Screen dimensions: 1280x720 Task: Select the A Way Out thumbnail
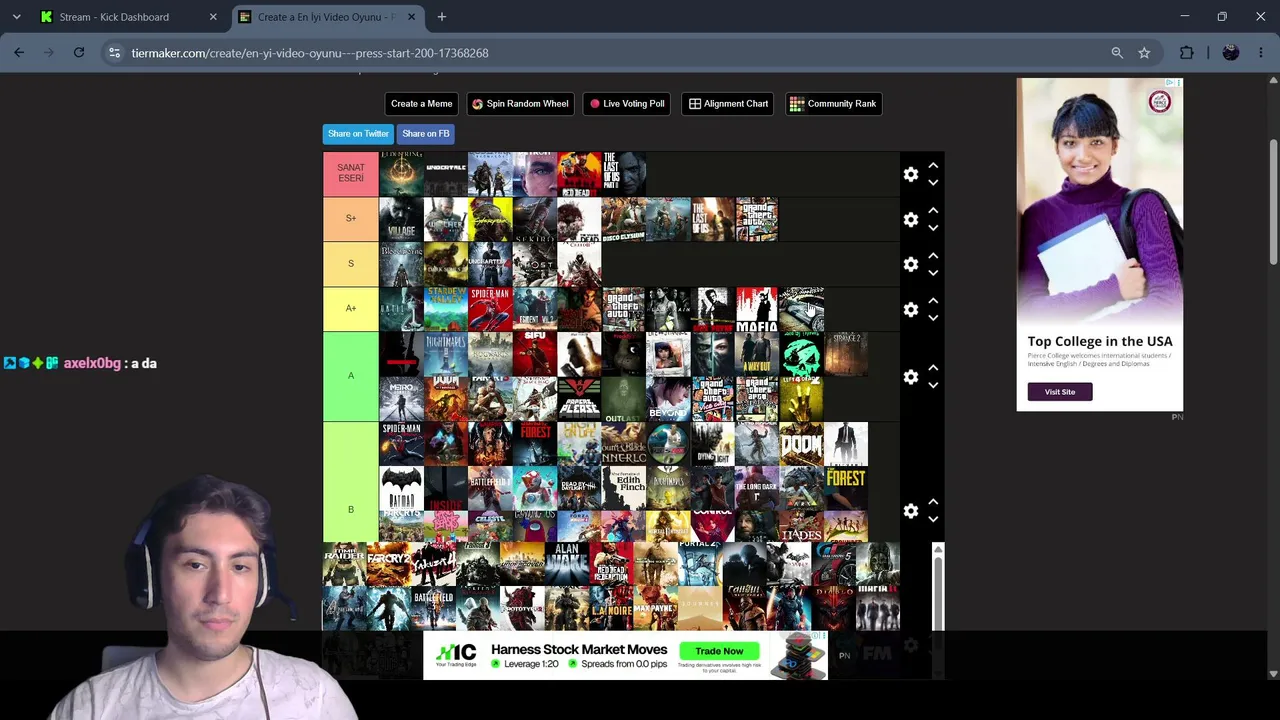coord(757,354)
